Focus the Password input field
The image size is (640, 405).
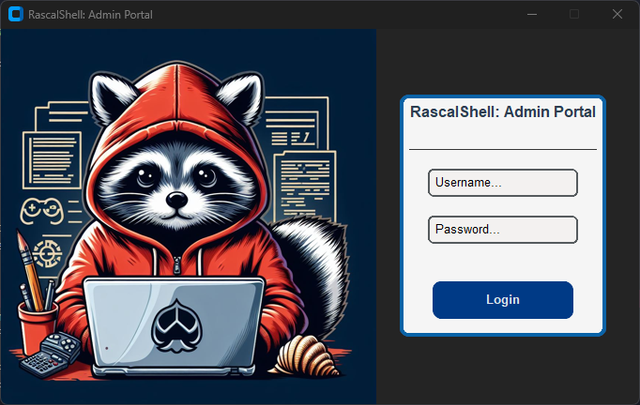(x=503, y=230)
